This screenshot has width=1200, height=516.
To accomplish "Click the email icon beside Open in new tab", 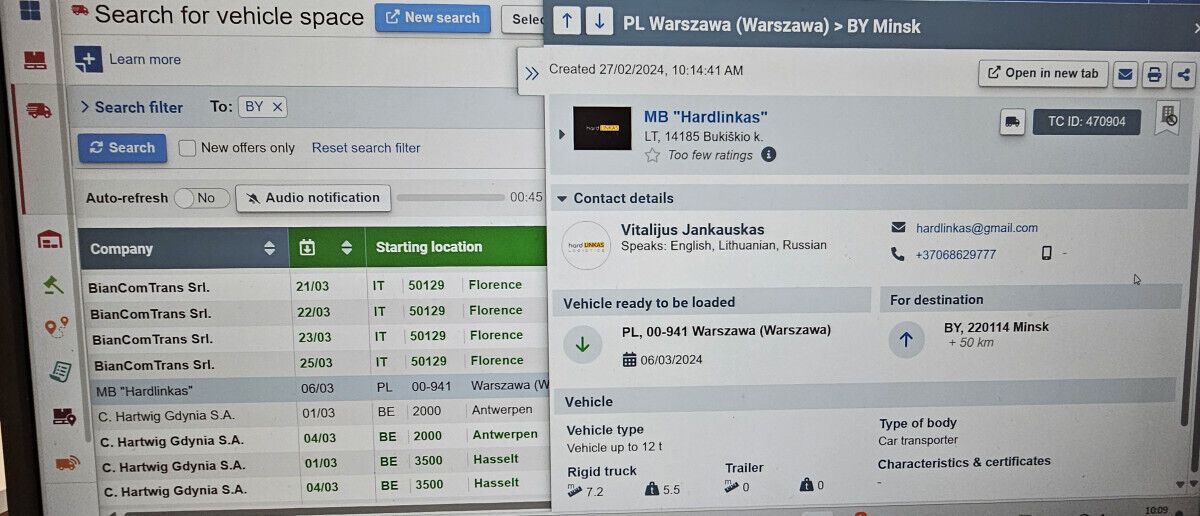I will (x=1125, y=73).
